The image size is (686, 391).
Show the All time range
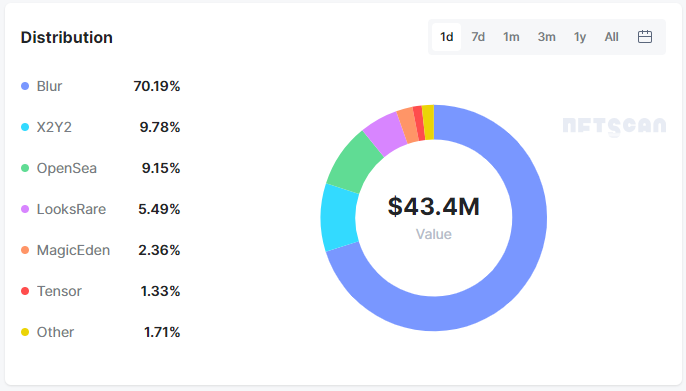tap(611, 37)
